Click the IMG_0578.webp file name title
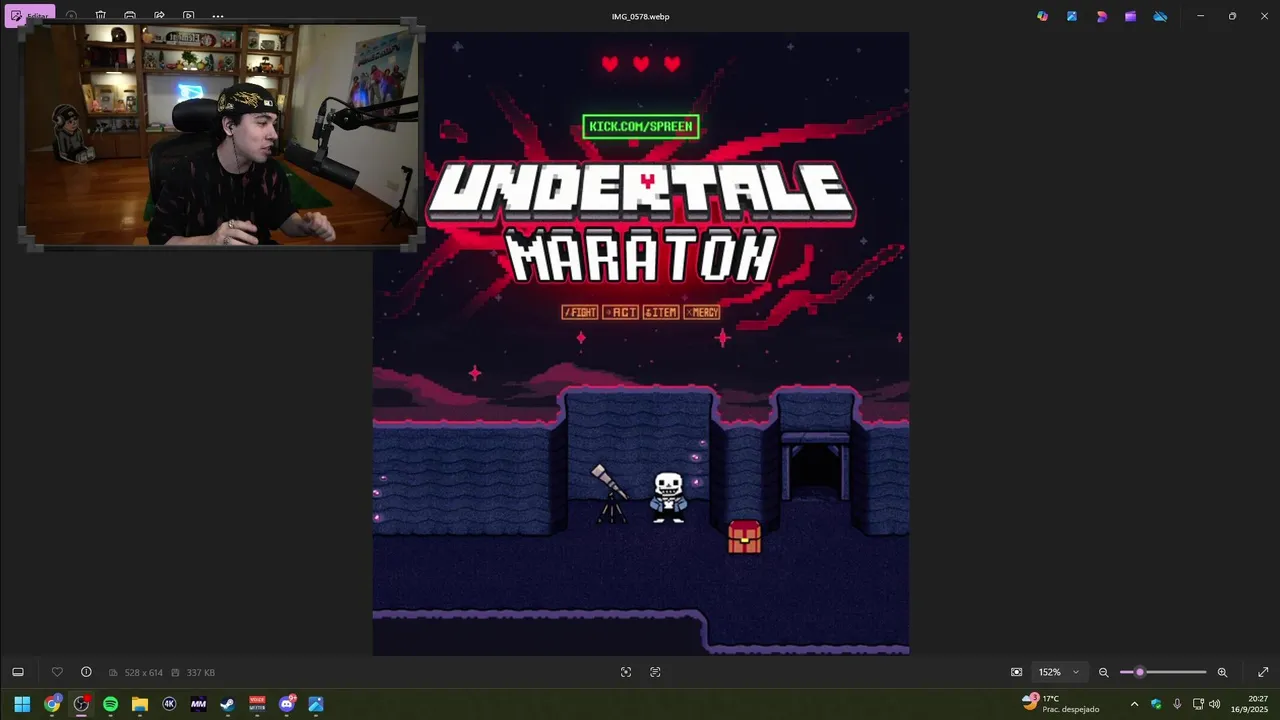Image resolution: width=1280 pixels, height=720 pixels. click(640, 16)
